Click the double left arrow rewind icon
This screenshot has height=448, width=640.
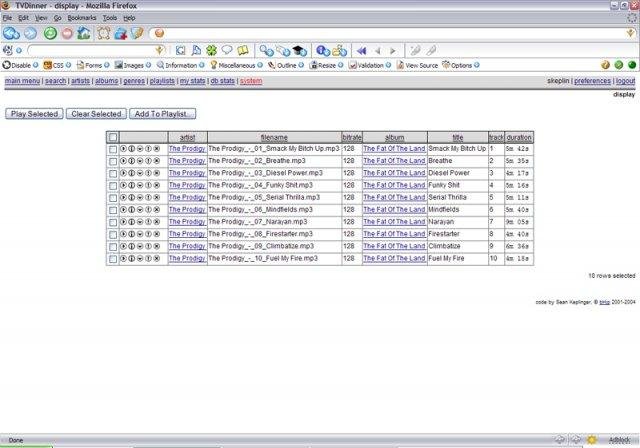coord(362,51)
